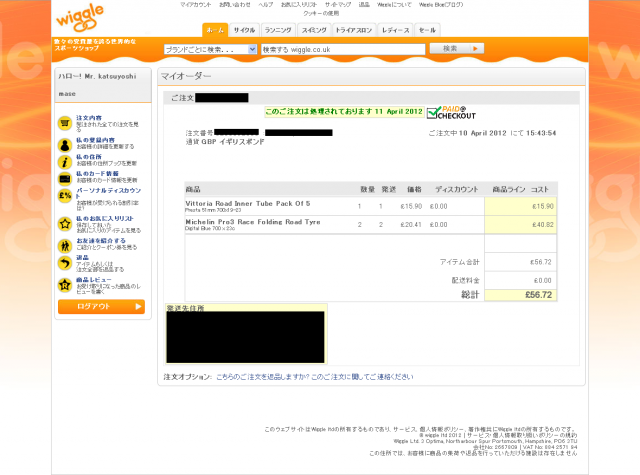Click the £15.90 line cost cell
640x475 pixels.
click(x=520, y=206)
